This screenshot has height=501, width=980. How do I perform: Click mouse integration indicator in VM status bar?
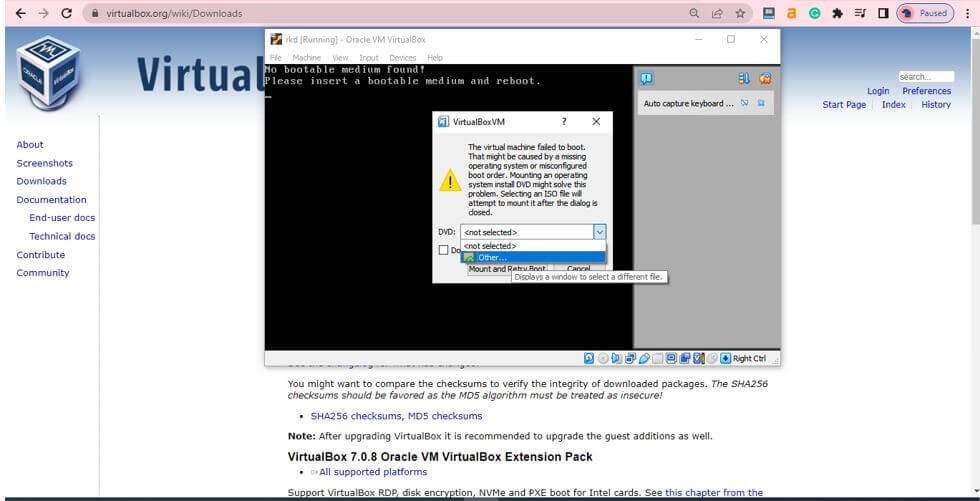(x=712, y=359)
